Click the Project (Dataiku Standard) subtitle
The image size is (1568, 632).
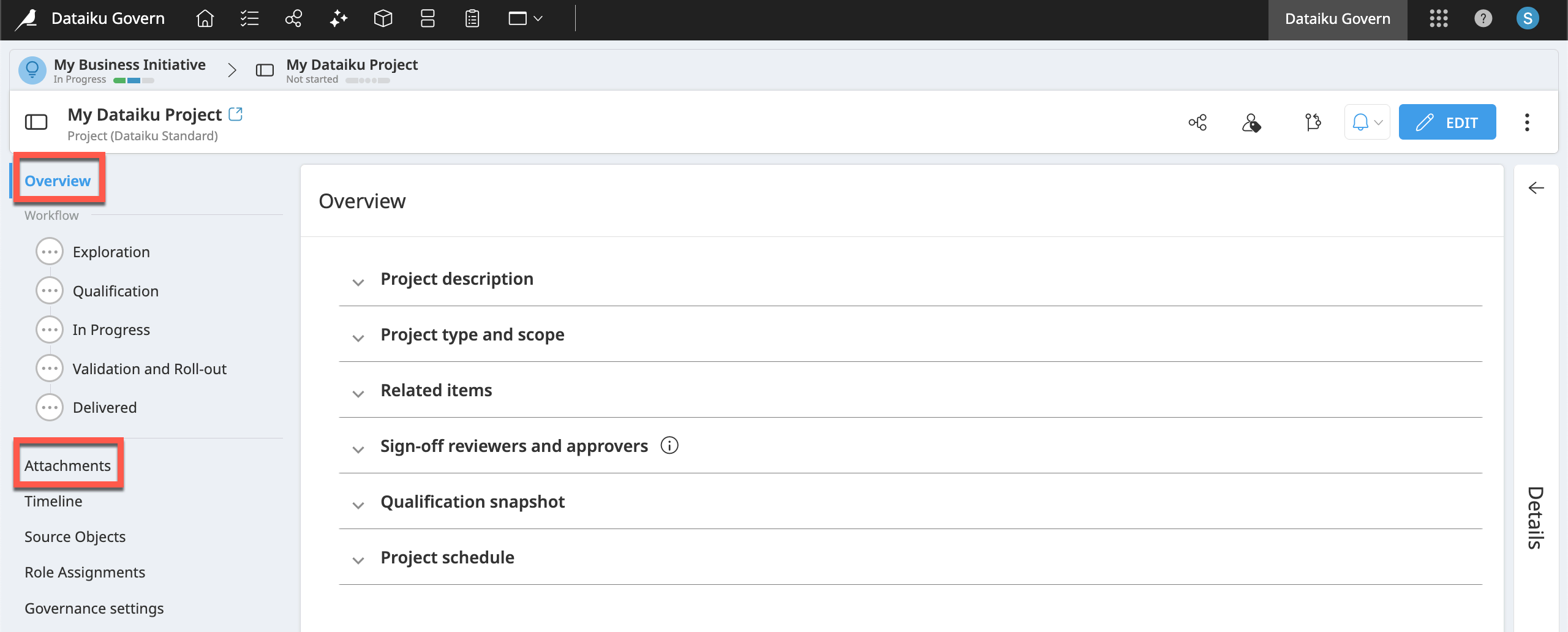(143, 135)
